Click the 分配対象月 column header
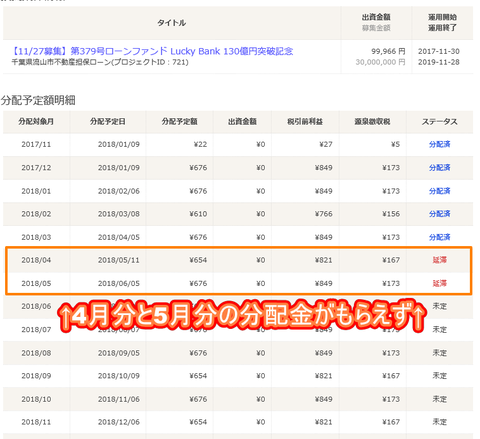Image resolution: width=480 pixels, height=439 pixels. [36, 122]
